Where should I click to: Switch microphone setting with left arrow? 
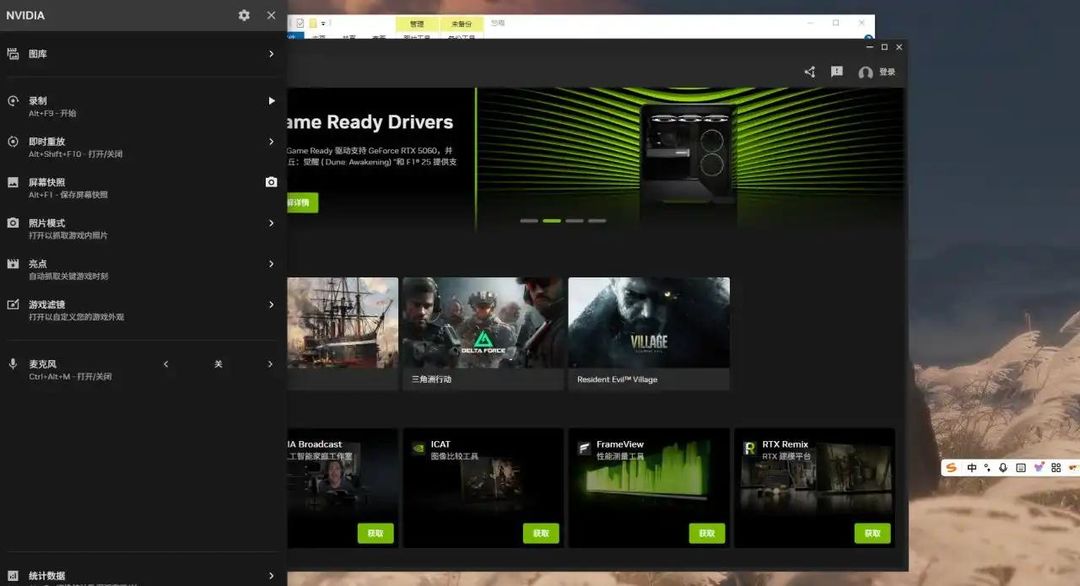(x=166, y=364)
